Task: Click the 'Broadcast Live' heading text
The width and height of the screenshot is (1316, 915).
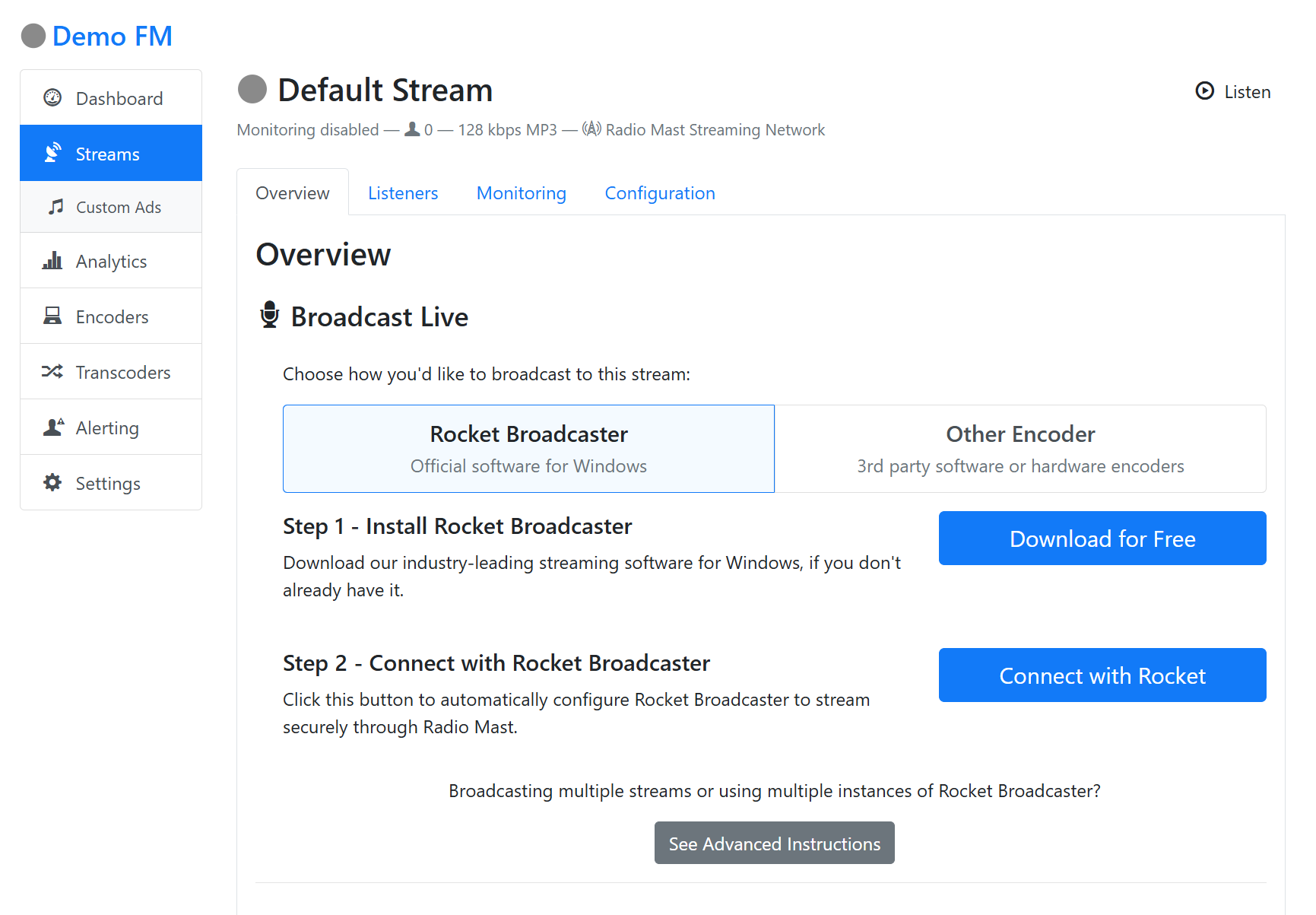Action: [380, 317]
